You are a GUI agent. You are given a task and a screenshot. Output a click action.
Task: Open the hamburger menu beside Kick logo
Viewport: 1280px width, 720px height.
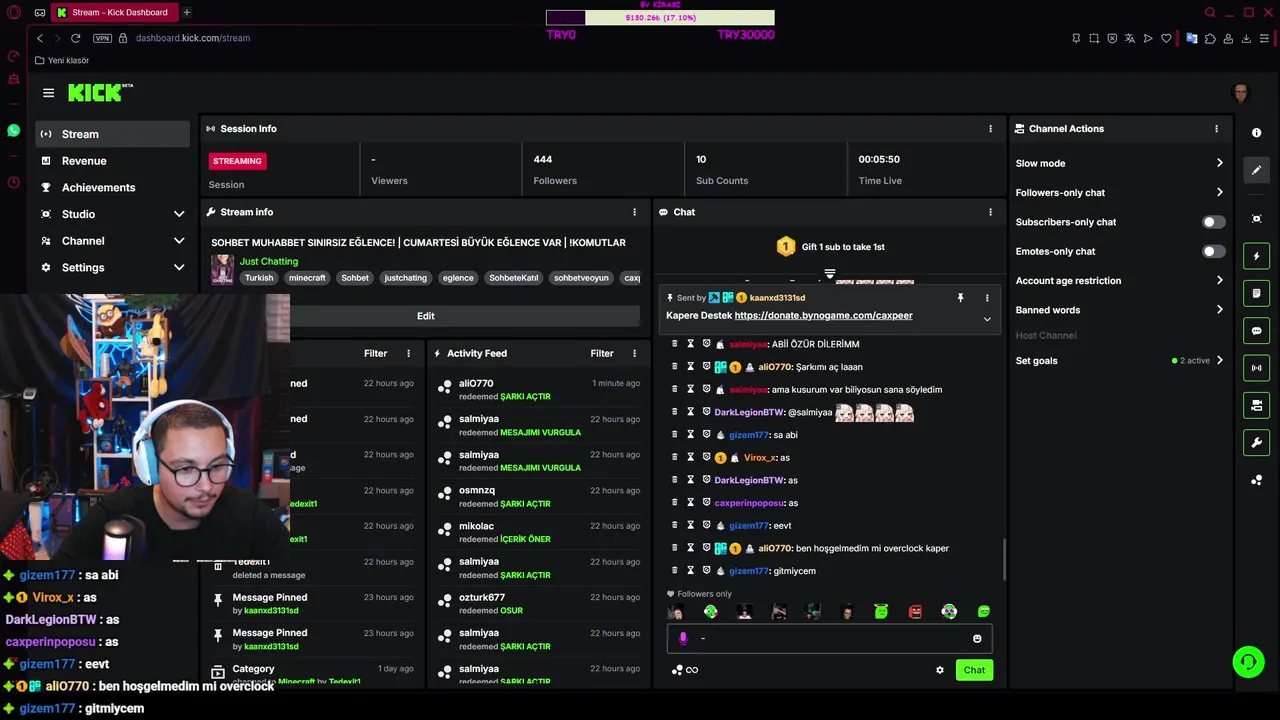point(48,93)
